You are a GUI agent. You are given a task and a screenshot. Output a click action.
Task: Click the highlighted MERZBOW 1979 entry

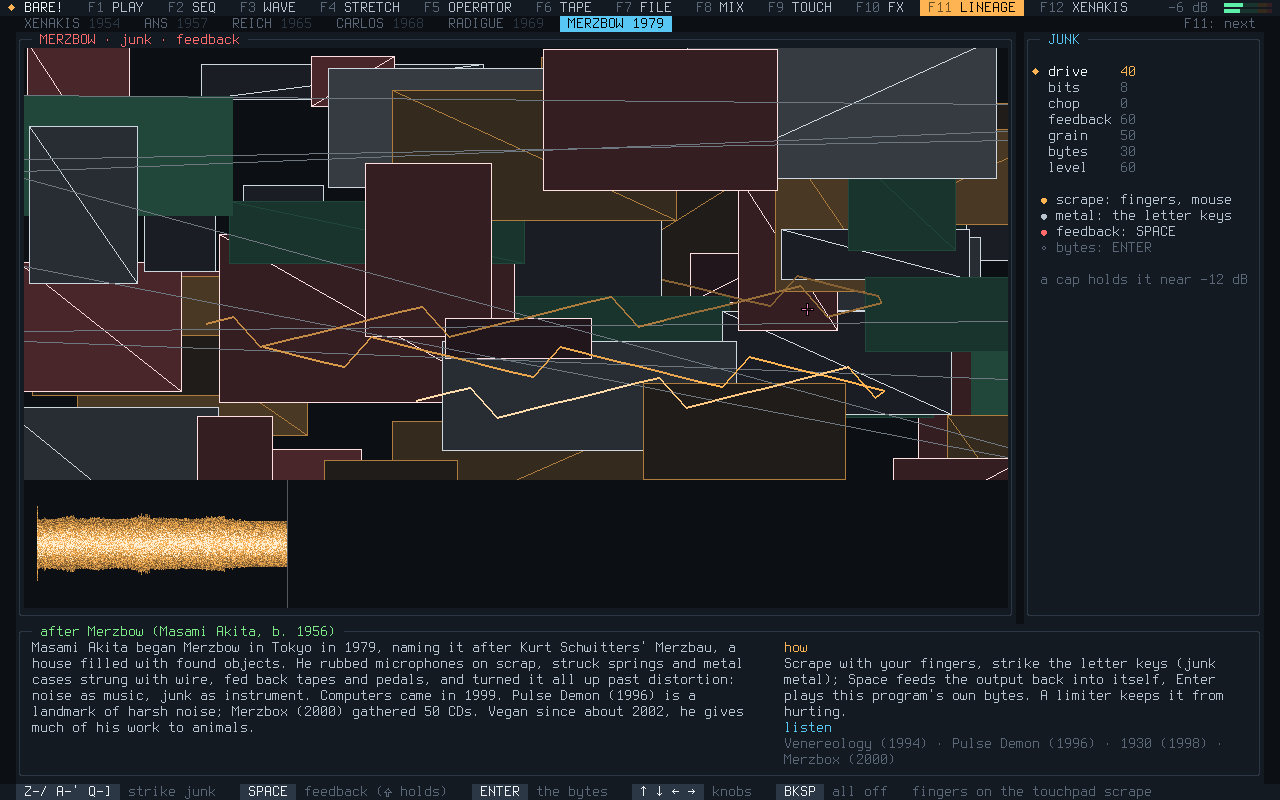(616, 23)
